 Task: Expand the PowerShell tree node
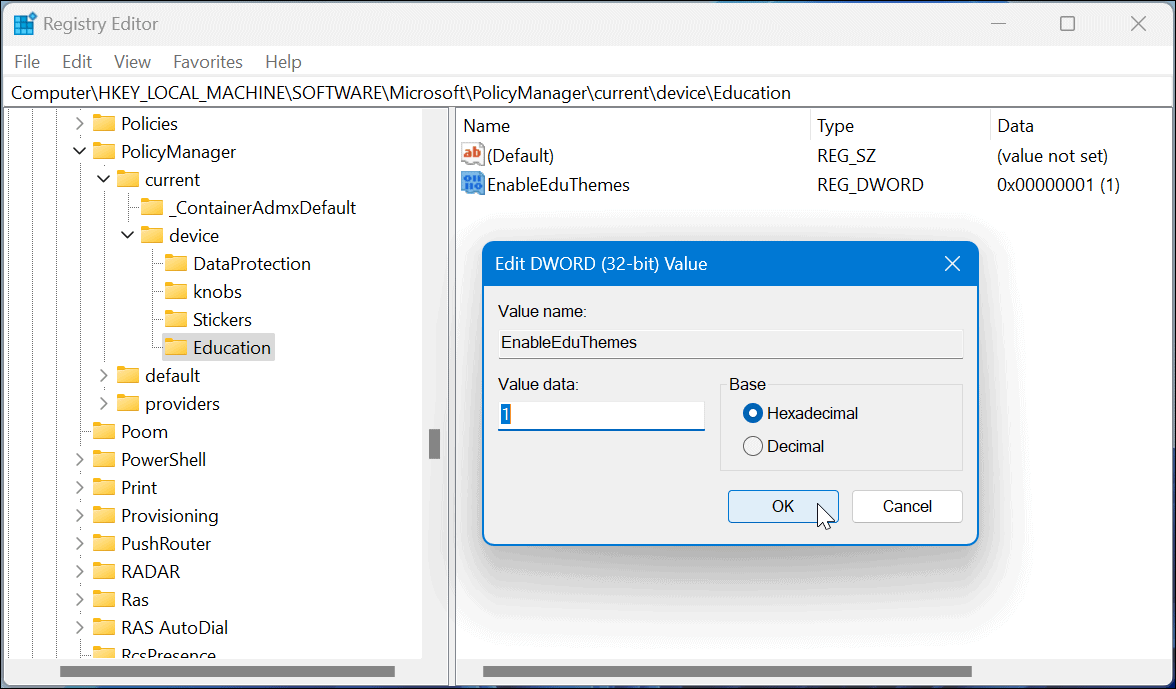(x=83, y=459)
